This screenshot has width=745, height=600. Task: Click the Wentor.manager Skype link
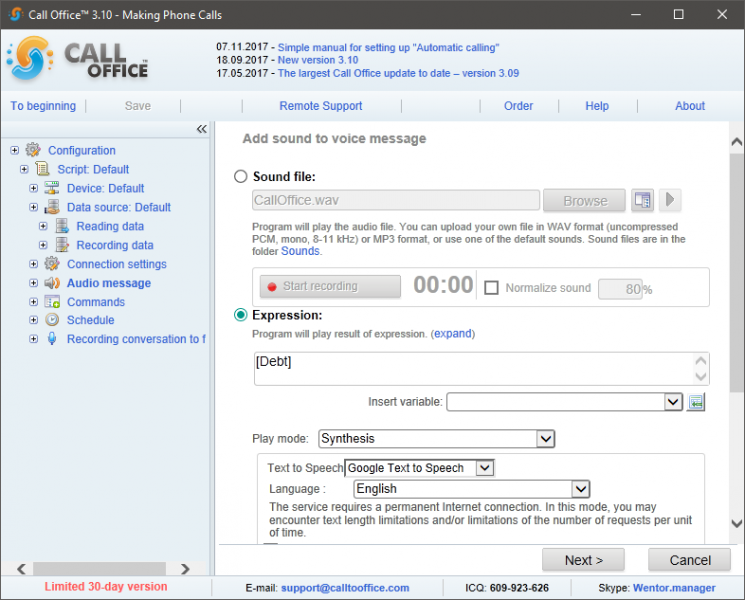click(x=674, y=588)
